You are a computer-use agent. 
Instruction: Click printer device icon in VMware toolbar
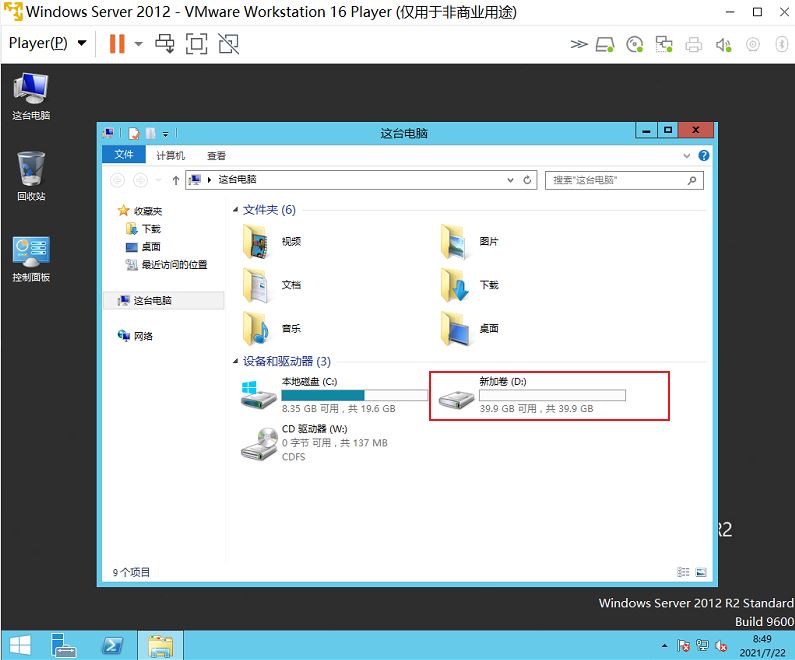tap(694, 45)
